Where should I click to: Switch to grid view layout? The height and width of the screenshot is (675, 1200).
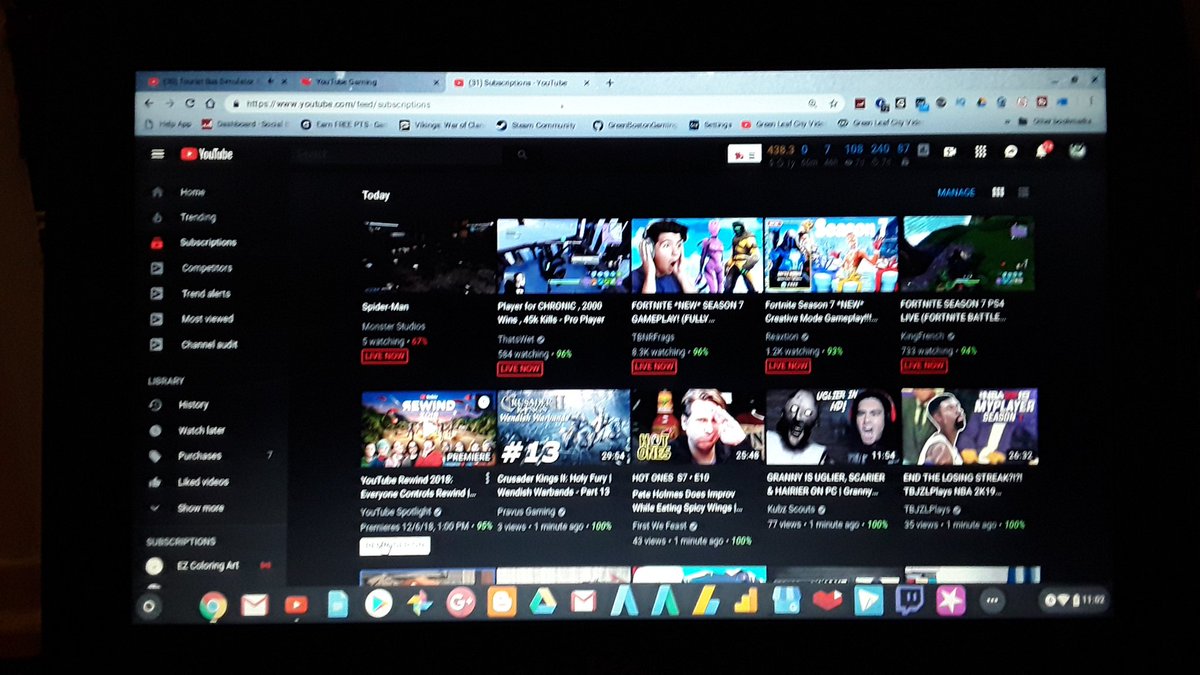coord(997,192)
